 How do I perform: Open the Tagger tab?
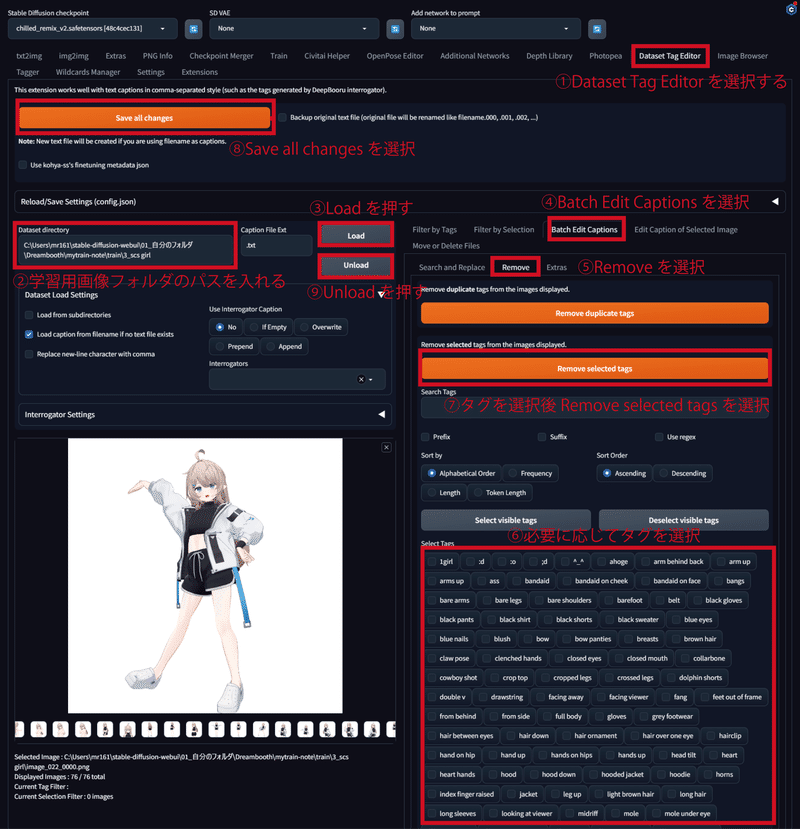click(x=28, y=72)
